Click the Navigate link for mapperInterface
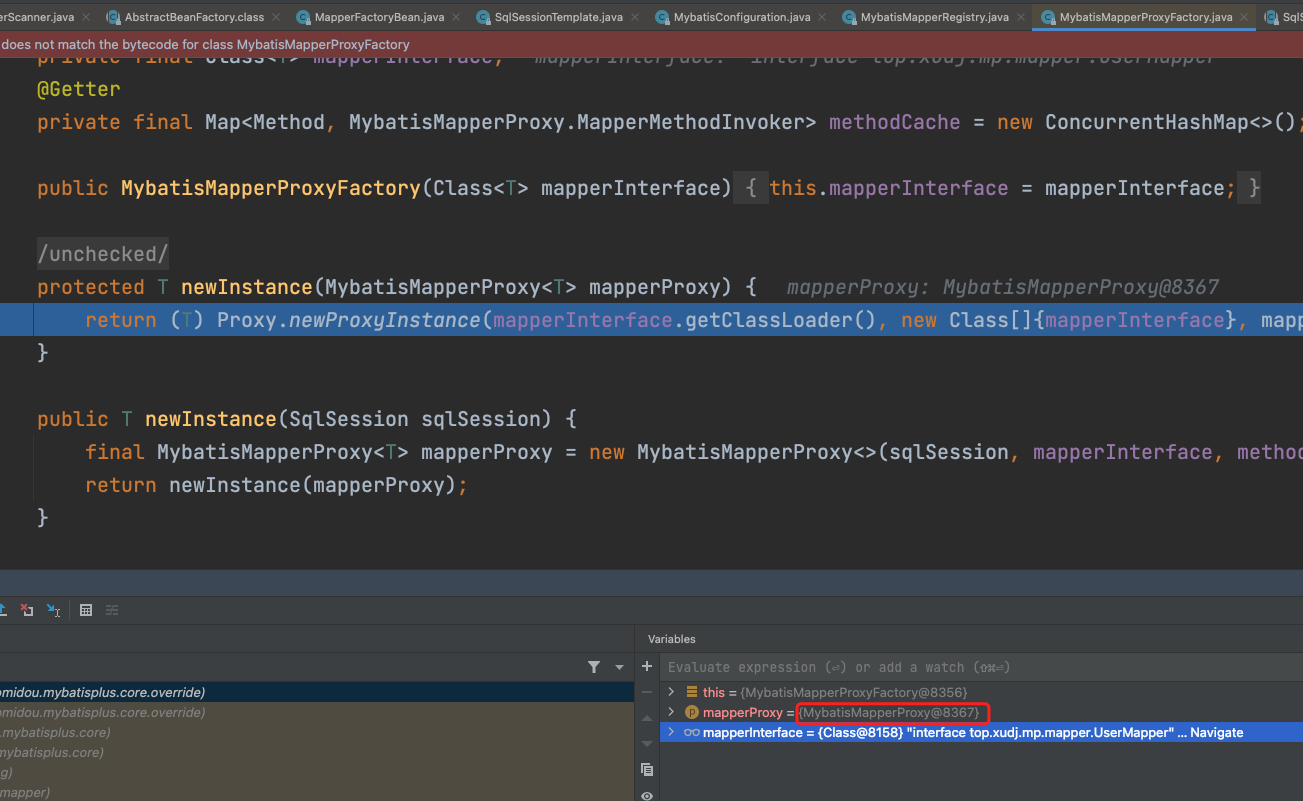The width and height of the screenshot is (1303, 801). tap(1216, 733)
